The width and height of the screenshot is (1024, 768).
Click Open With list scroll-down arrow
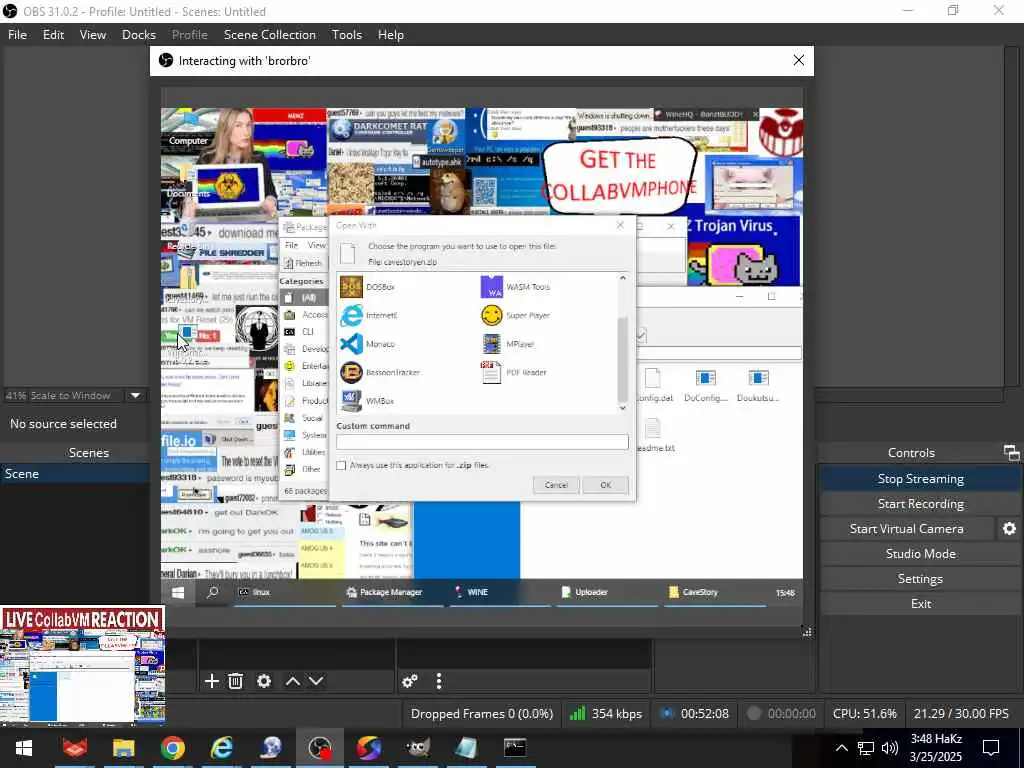point(622,408)
